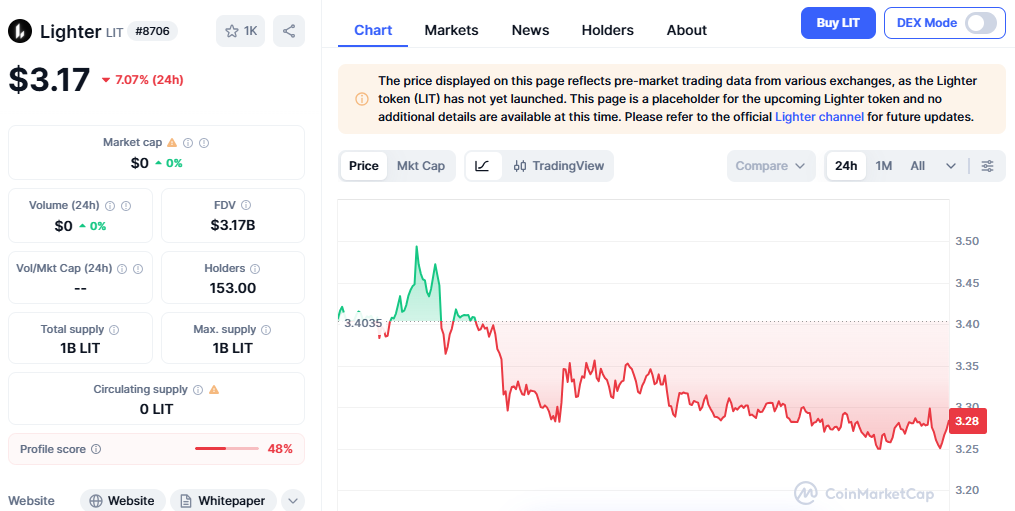Screen dimensions: 1015x511
Task: Click the Circulating supply warning triangle
Action: click(x=214, y=390)
